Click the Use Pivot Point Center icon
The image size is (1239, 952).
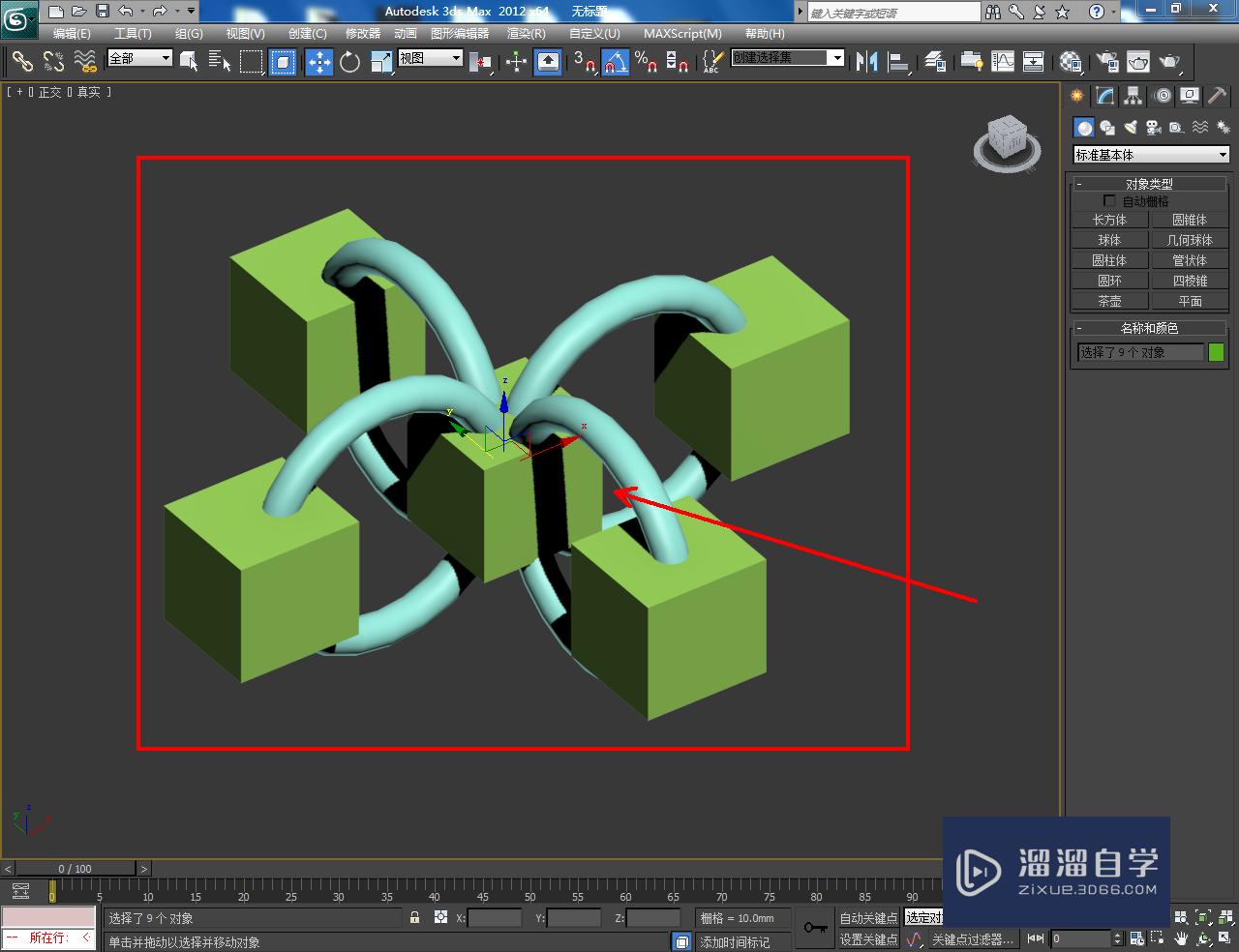click(480, 62)
